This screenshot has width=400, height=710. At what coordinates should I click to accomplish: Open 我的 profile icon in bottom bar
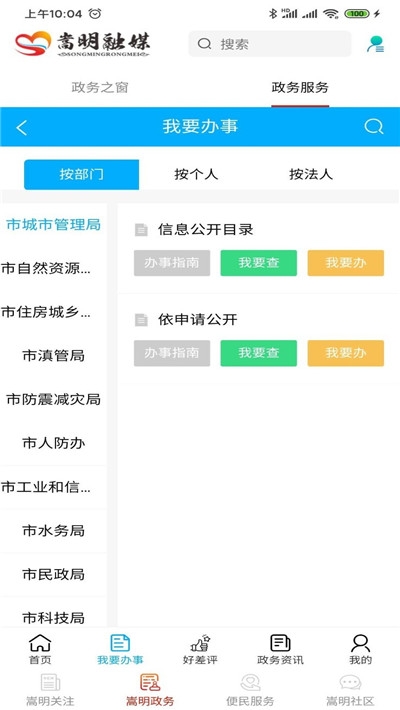[x=360, y=643]
